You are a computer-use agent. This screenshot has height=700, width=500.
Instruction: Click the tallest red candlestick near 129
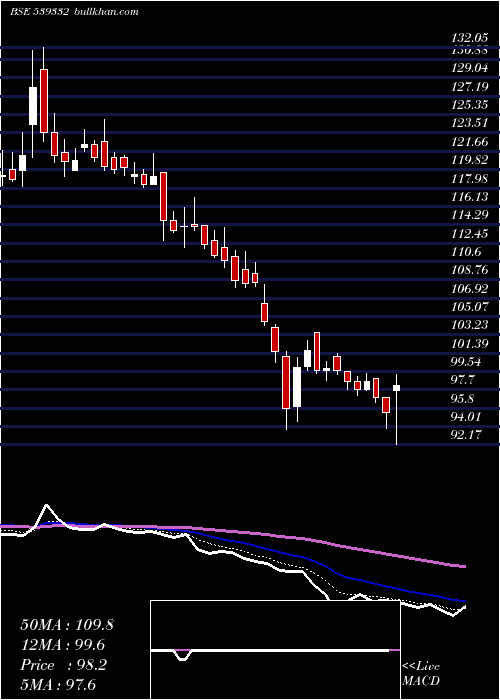coord(43,101)
